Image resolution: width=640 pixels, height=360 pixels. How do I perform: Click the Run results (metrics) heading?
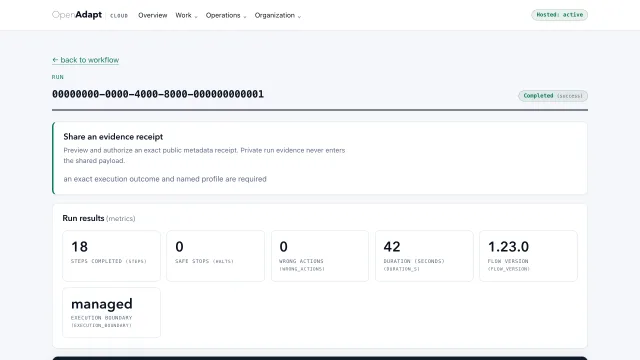pyautogui.click(x=99, y=218)
